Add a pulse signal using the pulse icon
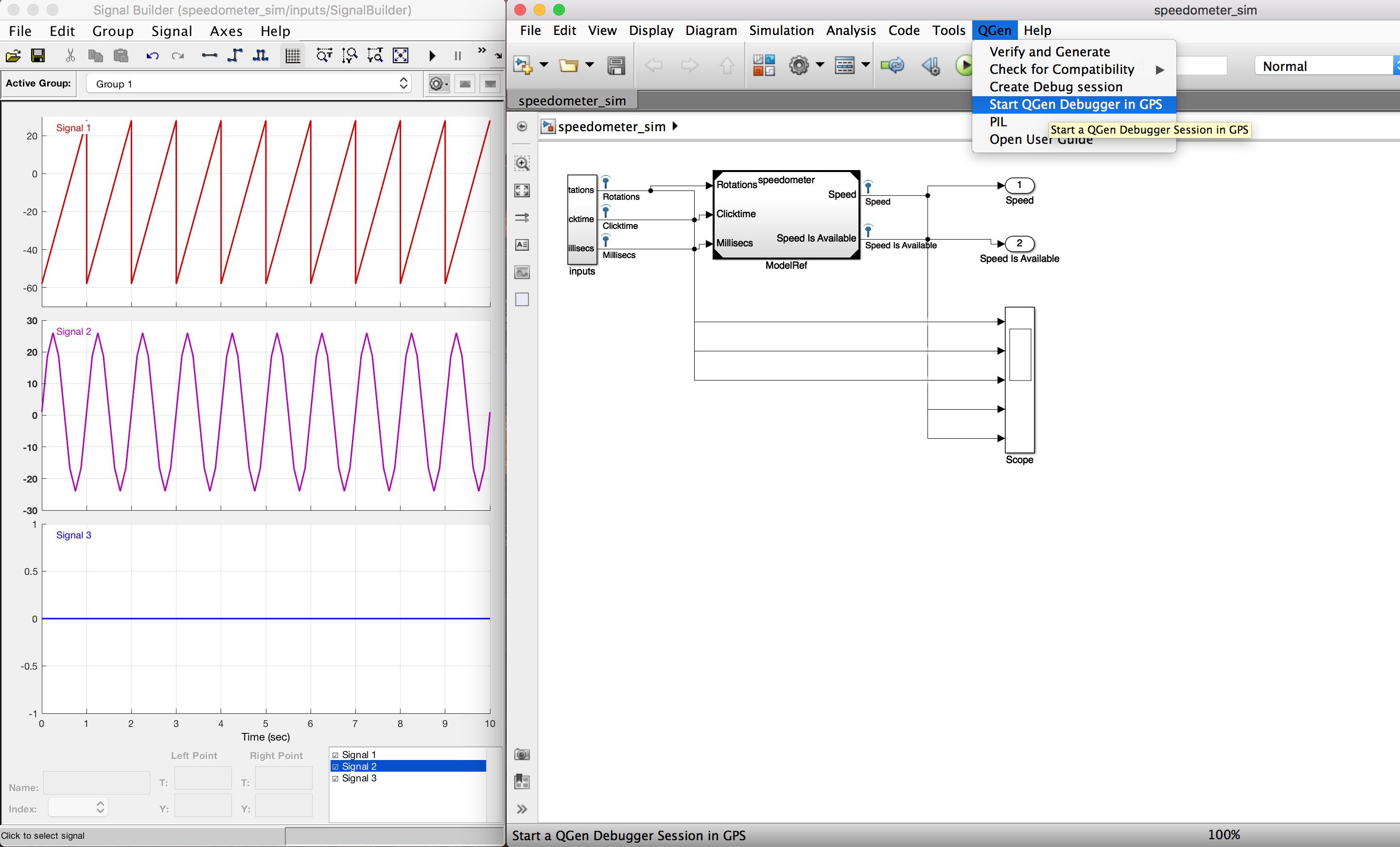This screenshot has width=1400, height=847. (261, 55)
